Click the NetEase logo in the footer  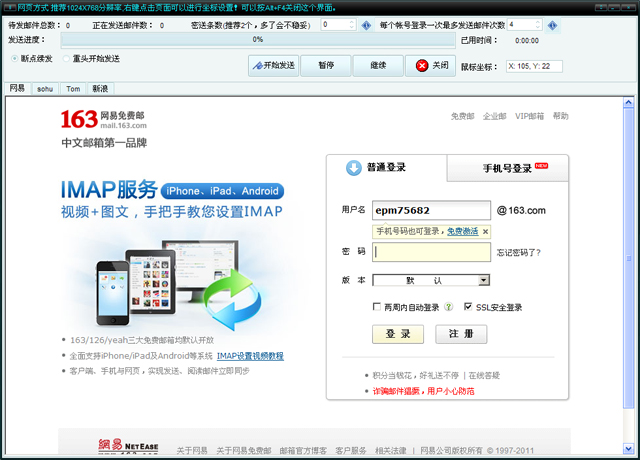(x=128, y=446)
